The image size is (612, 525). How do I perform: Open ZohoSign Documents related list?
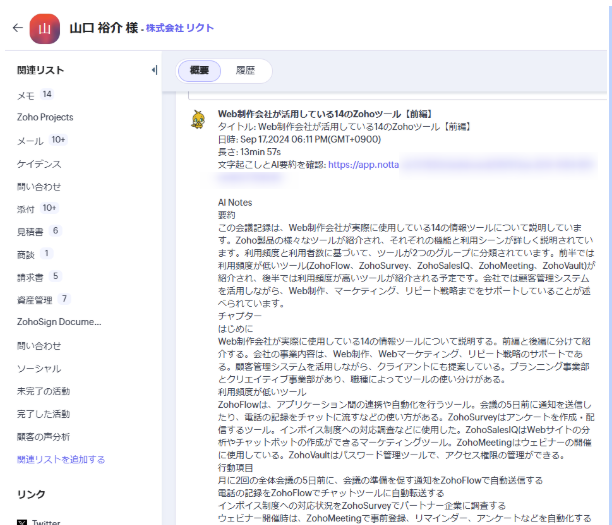(59, 322)
